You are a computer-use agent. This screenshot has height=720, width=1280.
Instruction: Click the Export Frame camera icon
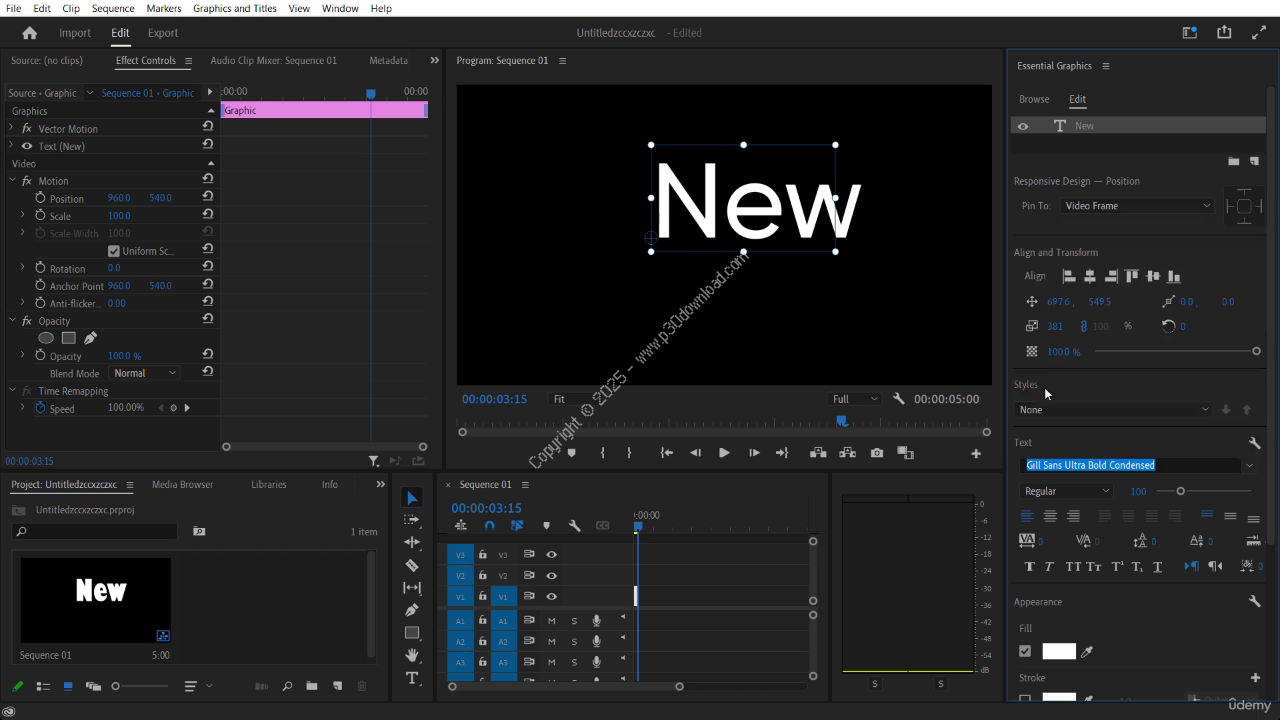pyautogui.click(x=877, y=453)
